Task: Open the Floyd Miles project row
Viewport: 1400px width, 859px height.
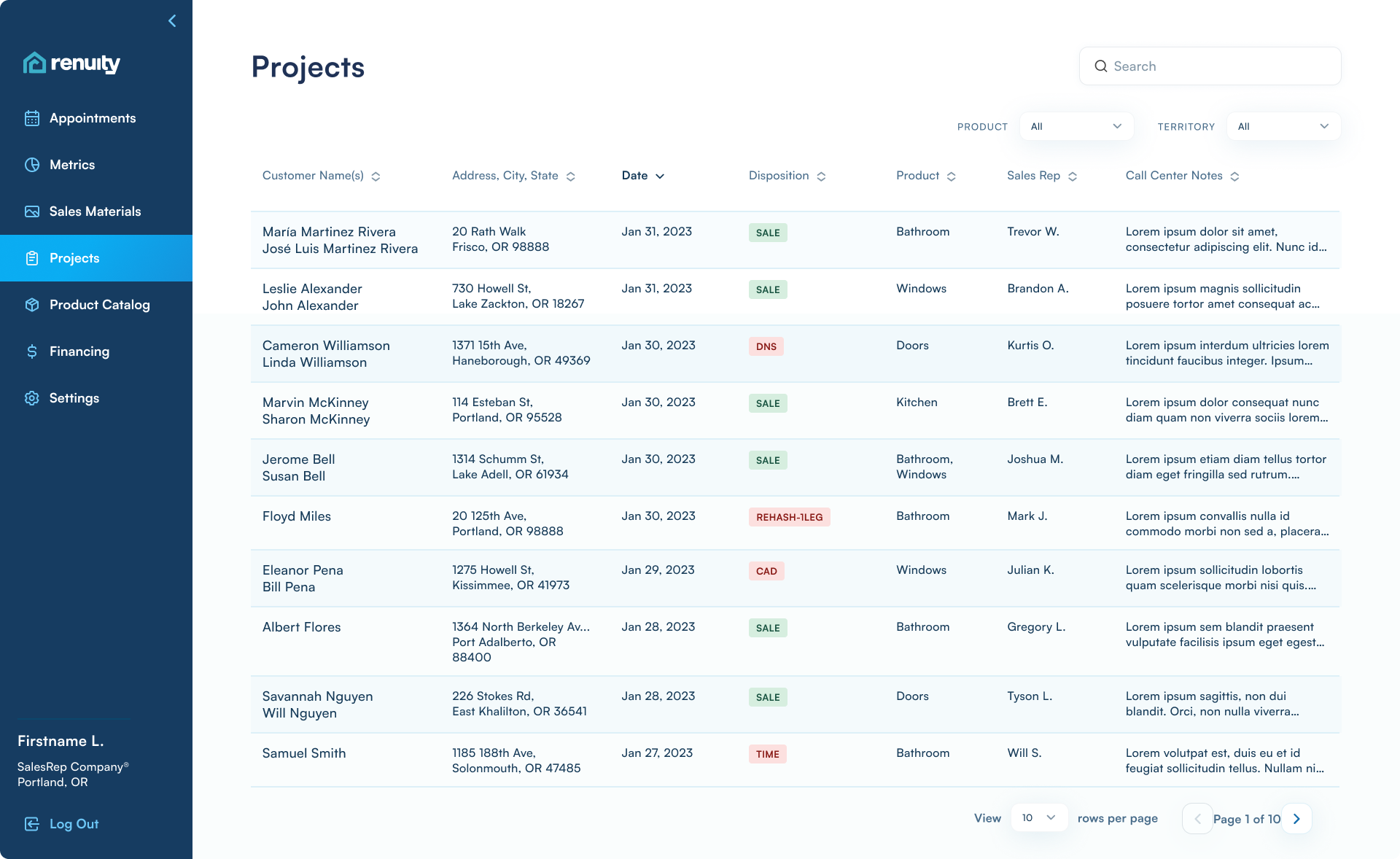Action: pos(297,516)
